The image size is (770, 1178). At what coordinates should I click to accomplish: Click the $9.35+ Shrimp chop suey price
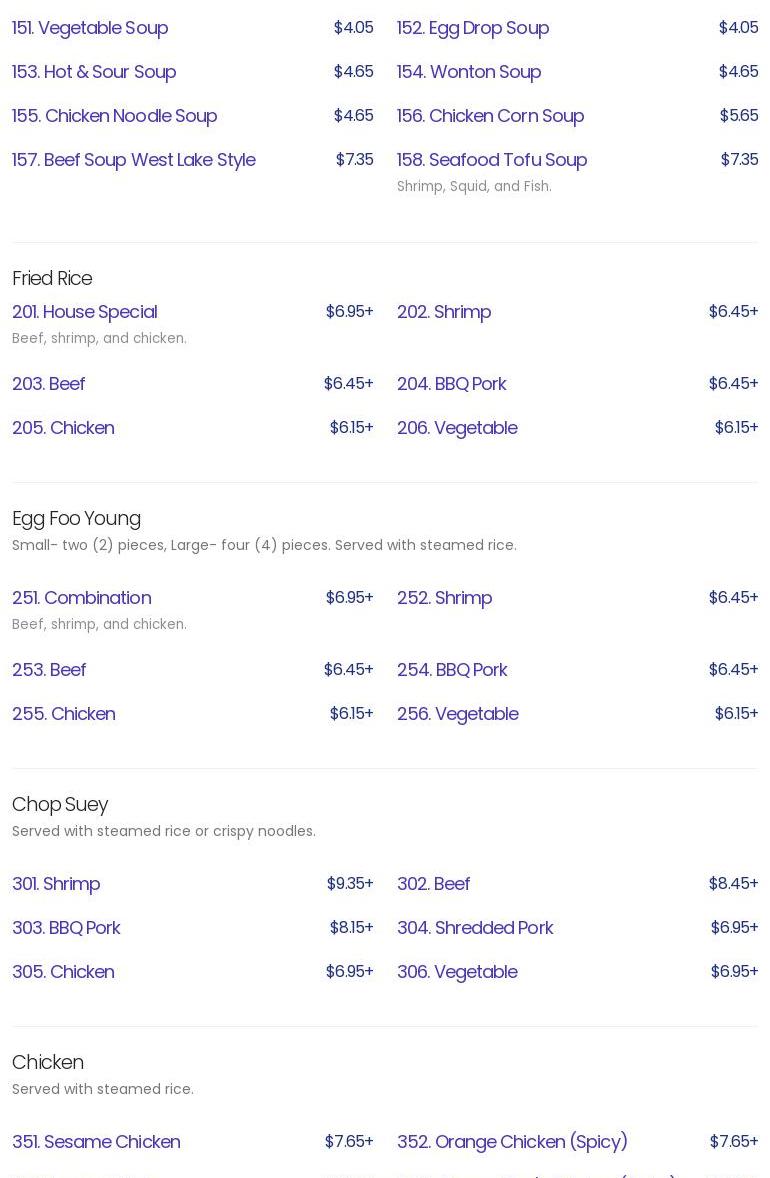[349, 884]
